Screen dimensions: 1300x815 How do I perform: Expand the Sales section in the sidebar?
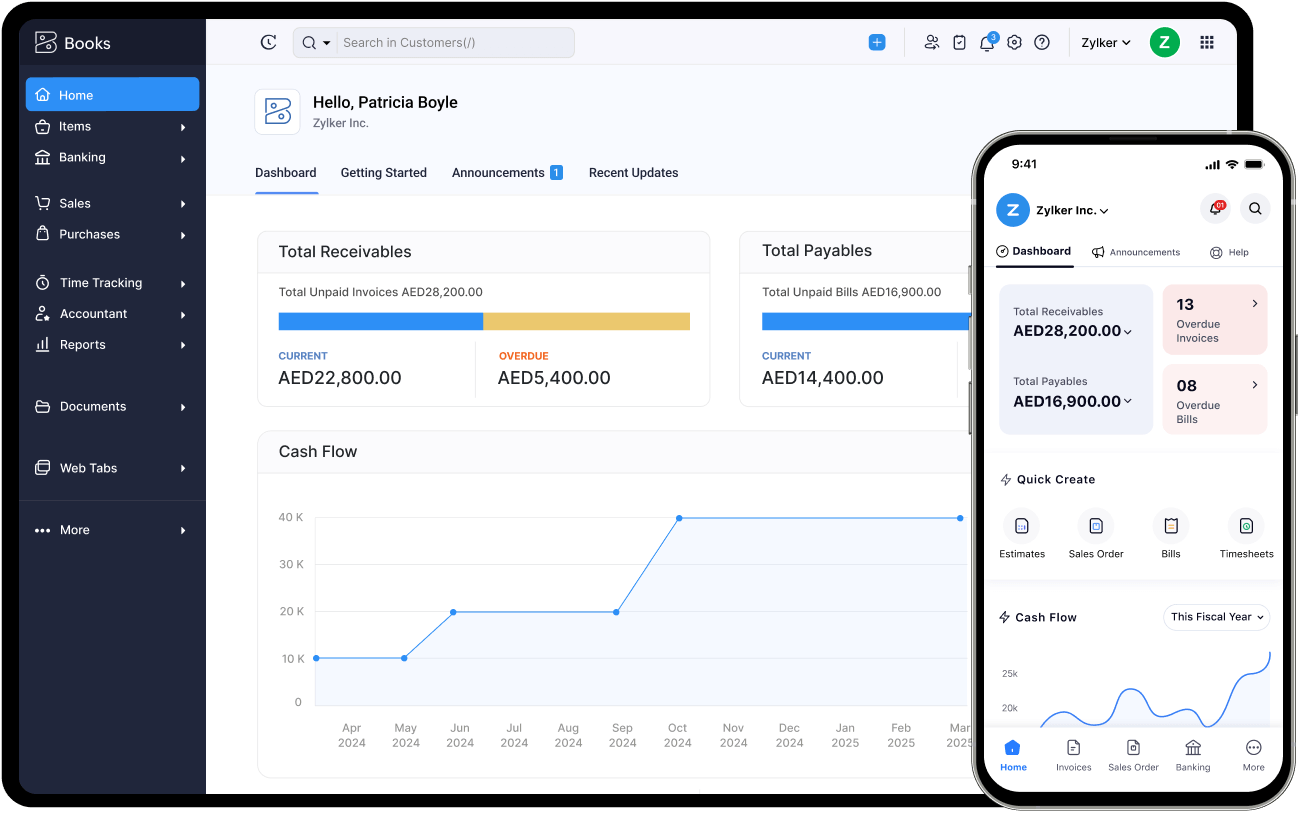coord(112,203)
